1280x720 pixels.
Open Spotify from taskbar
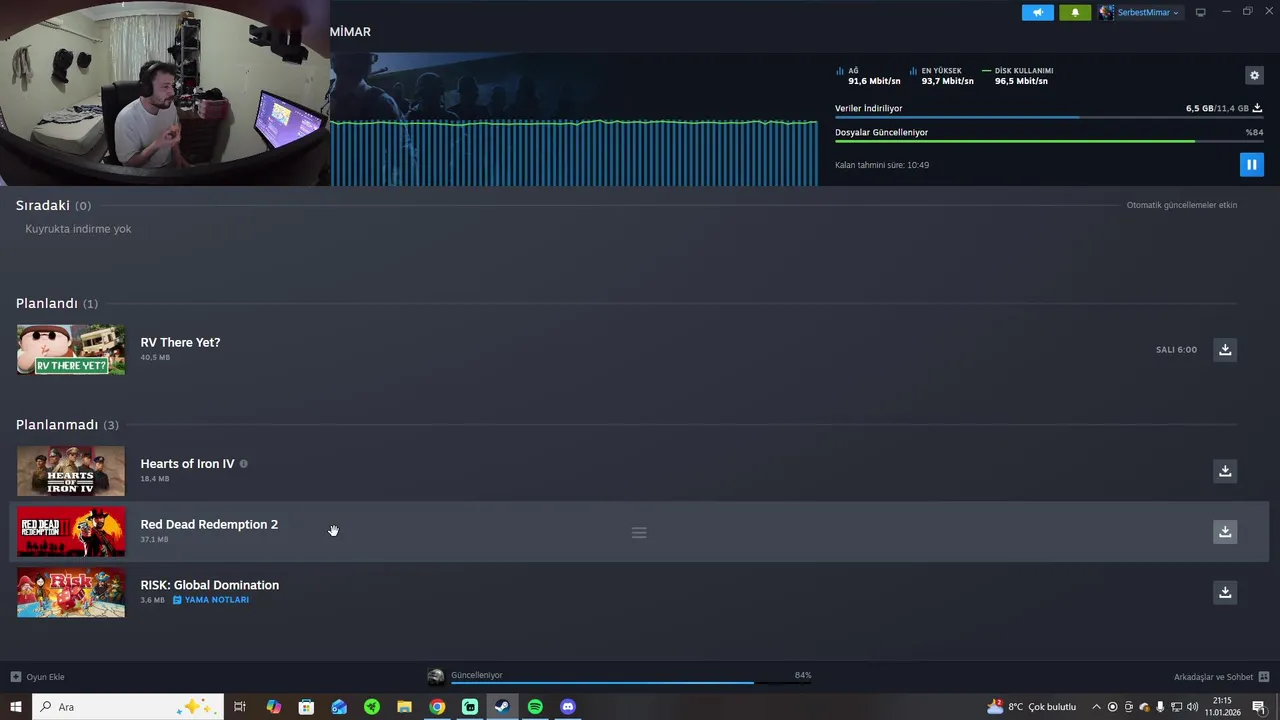[535, 707]
